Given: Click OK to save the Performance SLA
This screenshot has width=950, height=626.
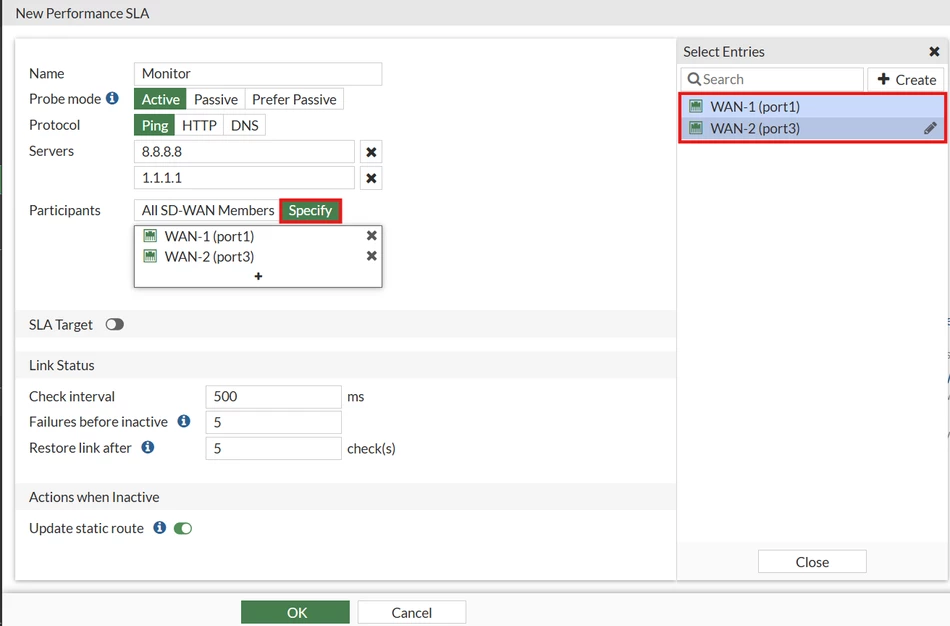Looking at the screenshot, I should tap(296, 613).
